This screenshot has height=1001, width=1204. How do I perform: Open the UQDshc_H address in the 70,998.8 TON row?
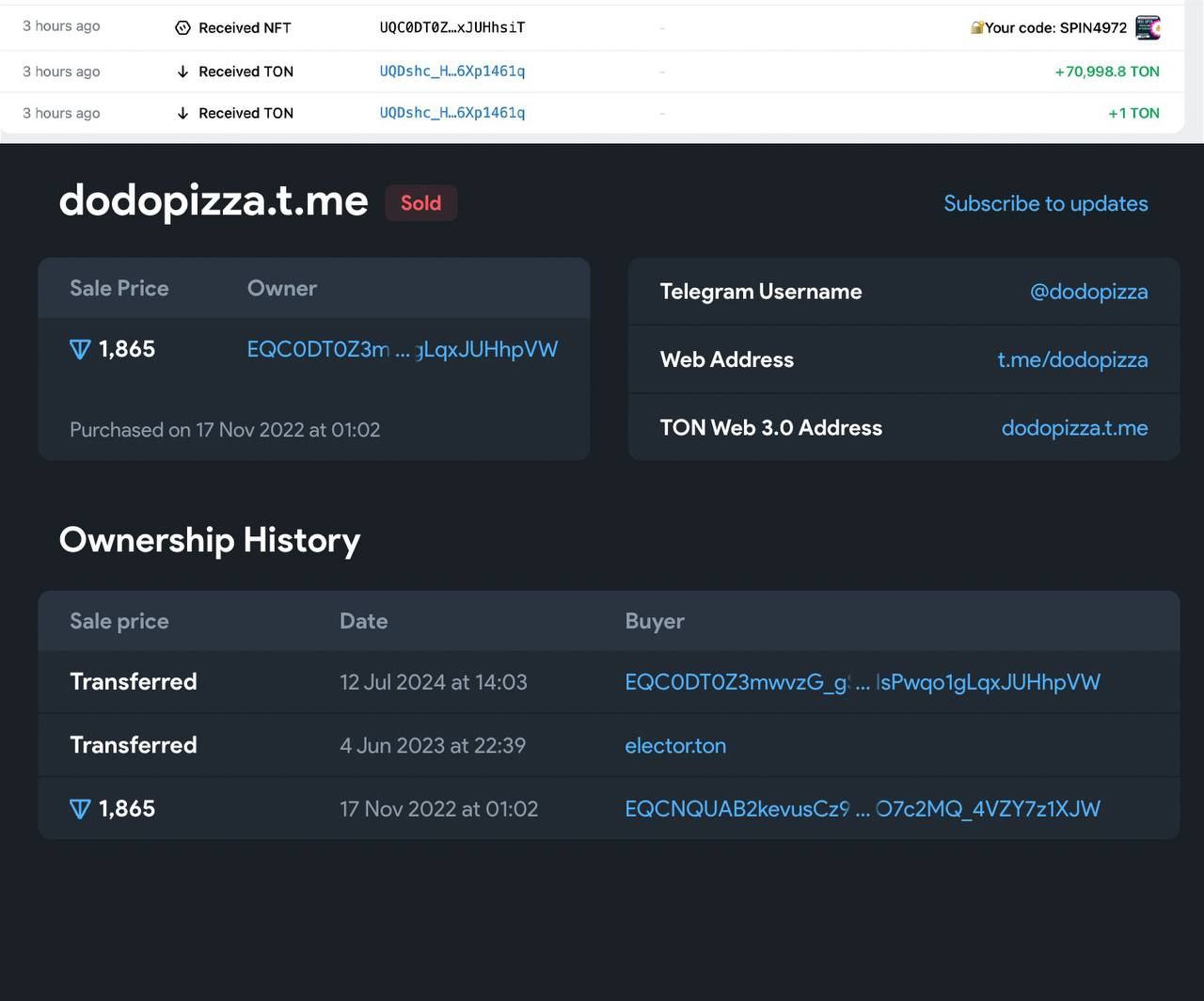451,71
